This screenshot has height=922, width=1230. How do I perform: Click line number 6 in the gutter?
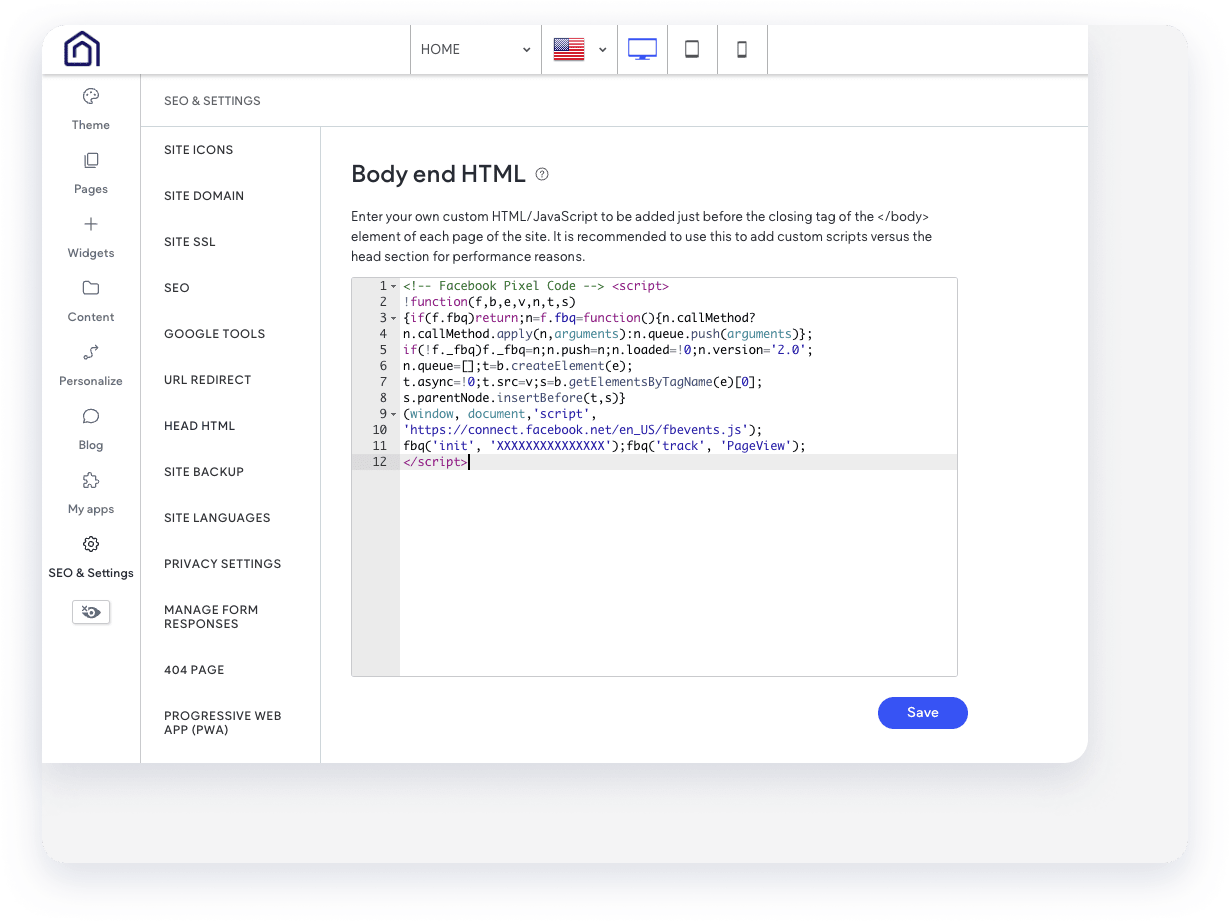point(383,366)
